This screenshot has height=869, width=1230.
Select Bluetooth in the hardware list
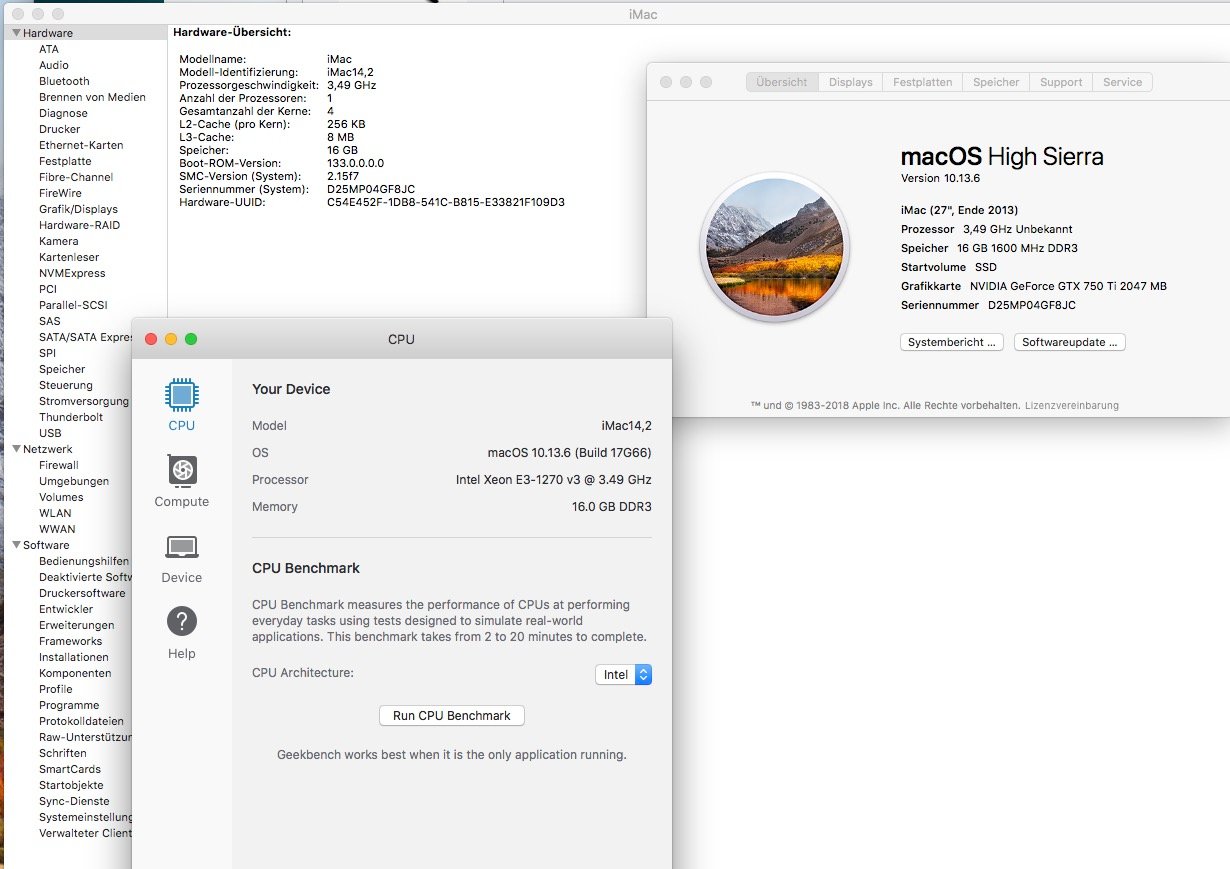tap(64, 81)
